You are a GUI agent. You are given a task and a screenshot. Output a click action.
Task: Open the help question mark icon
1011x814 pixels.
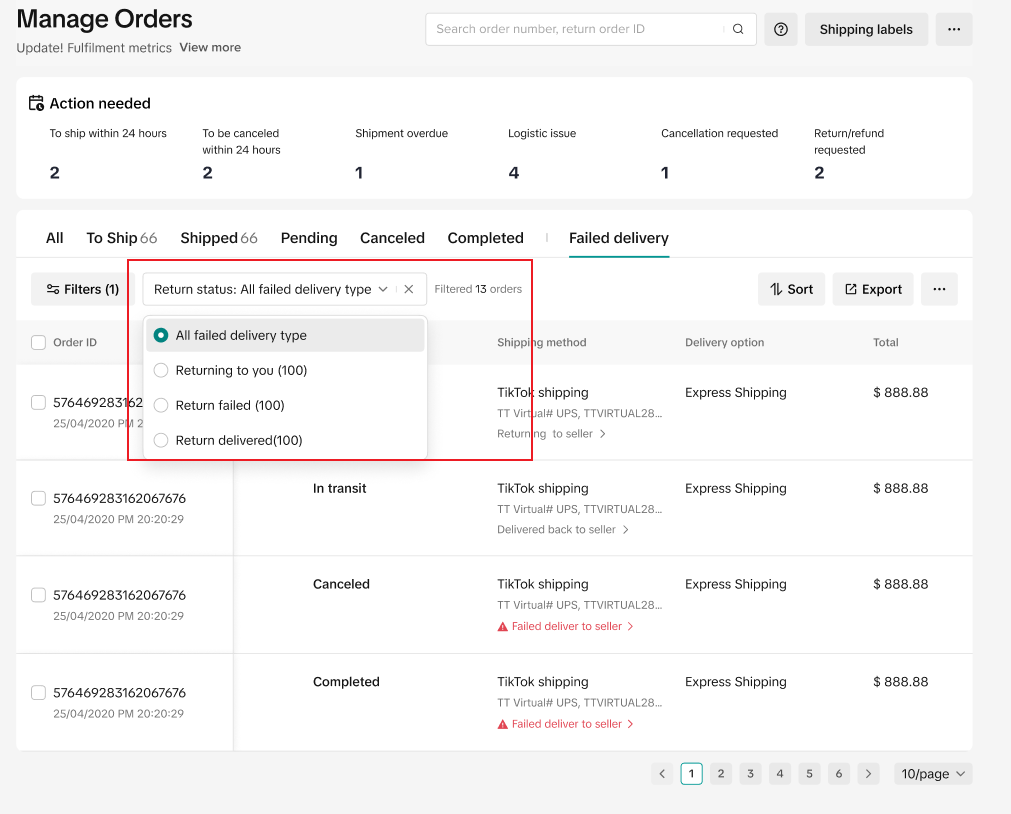pyautogui.click(x=781, y=29)
